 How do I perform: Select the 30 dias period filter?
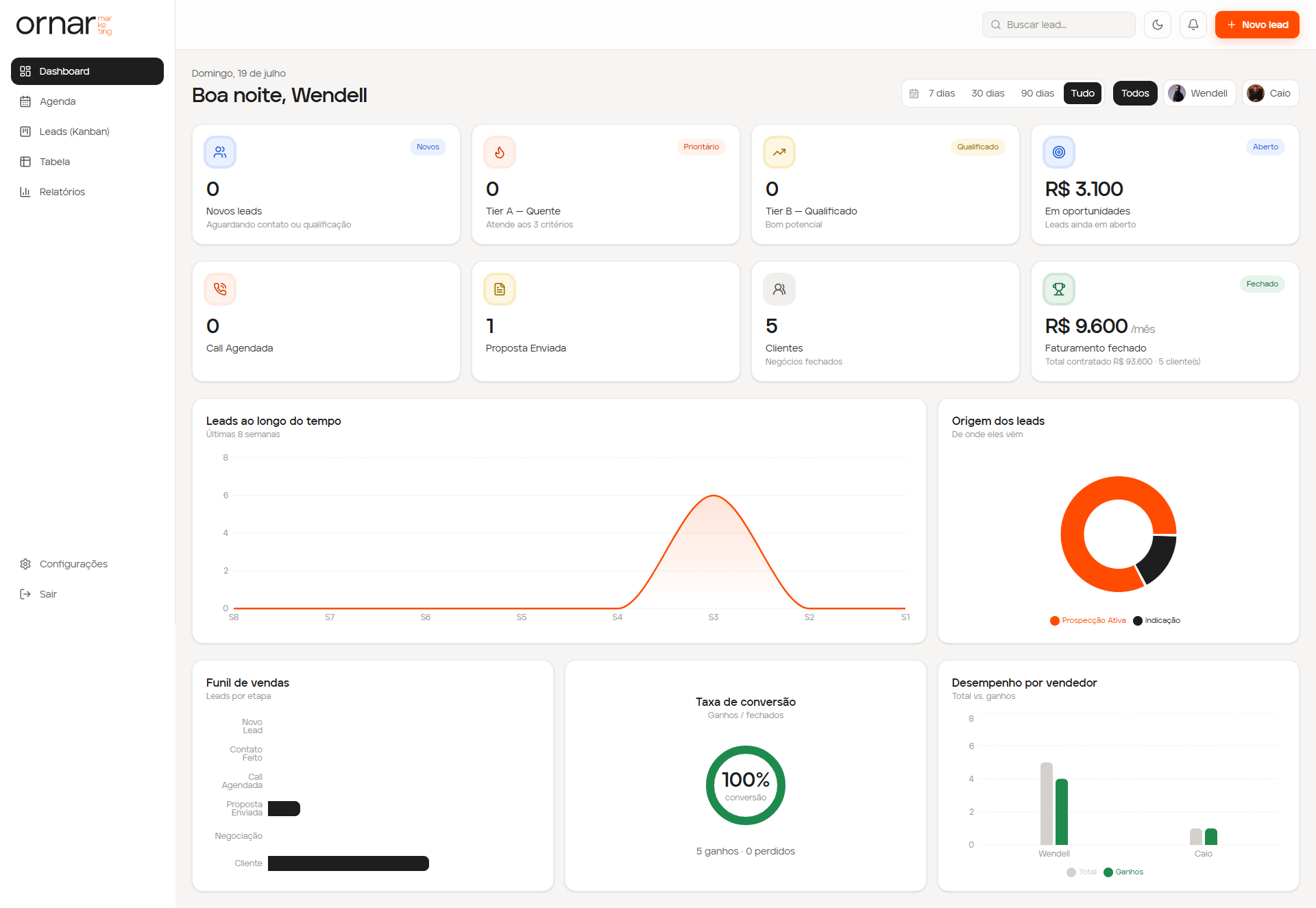(x=988, y=93)
